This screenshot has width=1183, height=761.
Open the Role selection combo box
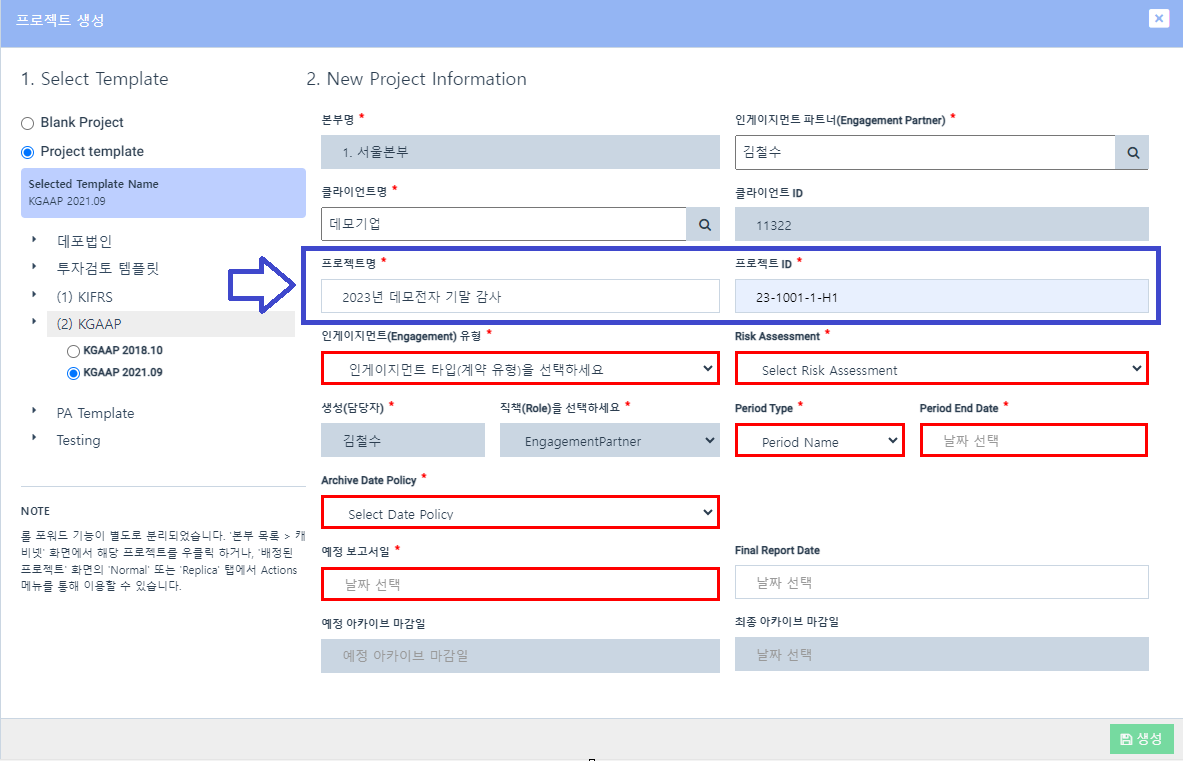[x=609, y=440]
